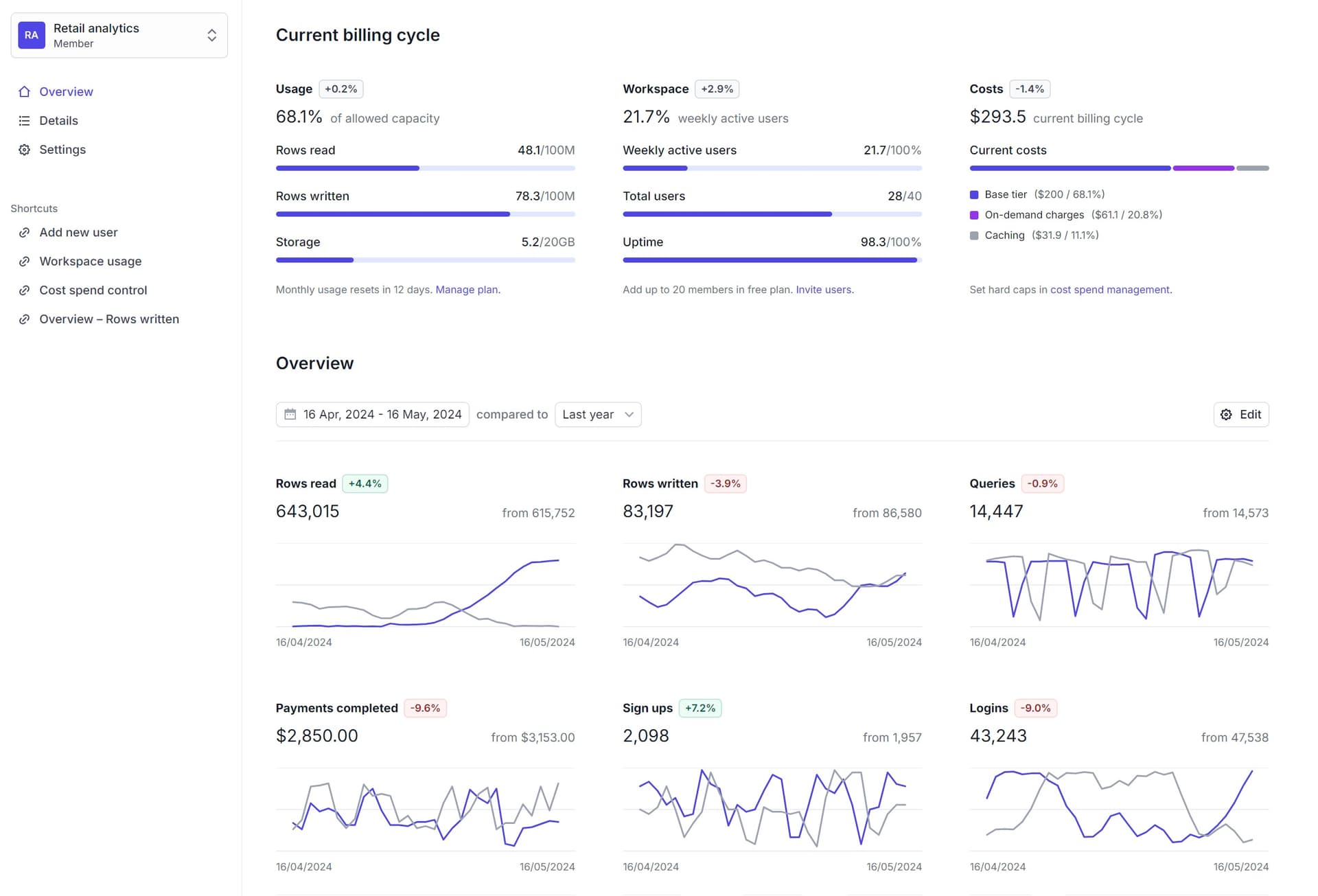Open the Last year comparison dropdown
The height and width of the screenshot is (896, 1318).
(597, 415)
